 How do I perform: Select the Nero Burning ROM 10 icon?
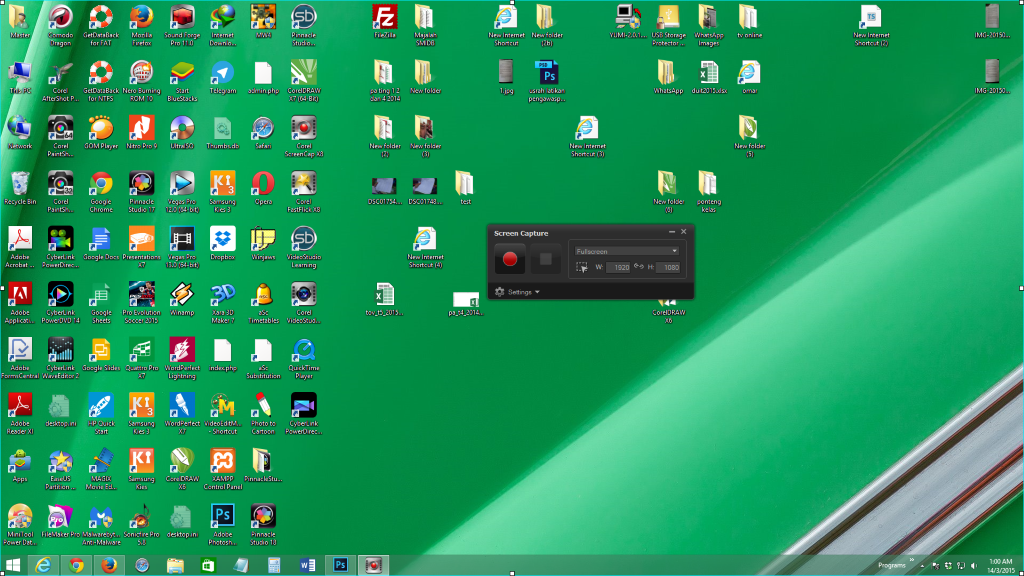[141, 81]
